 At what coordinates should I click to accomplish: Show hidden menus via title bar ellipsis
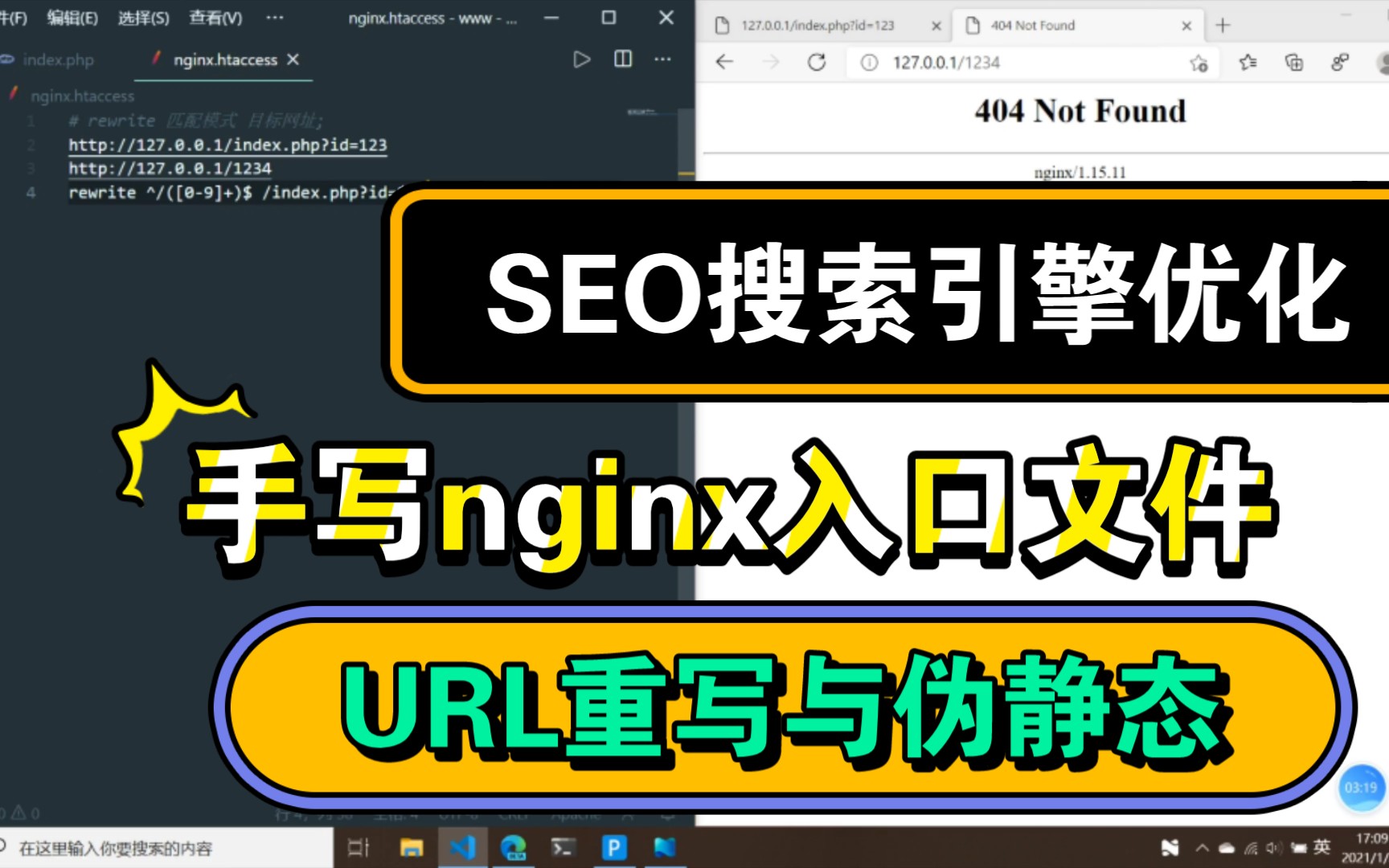pos(275,17)
